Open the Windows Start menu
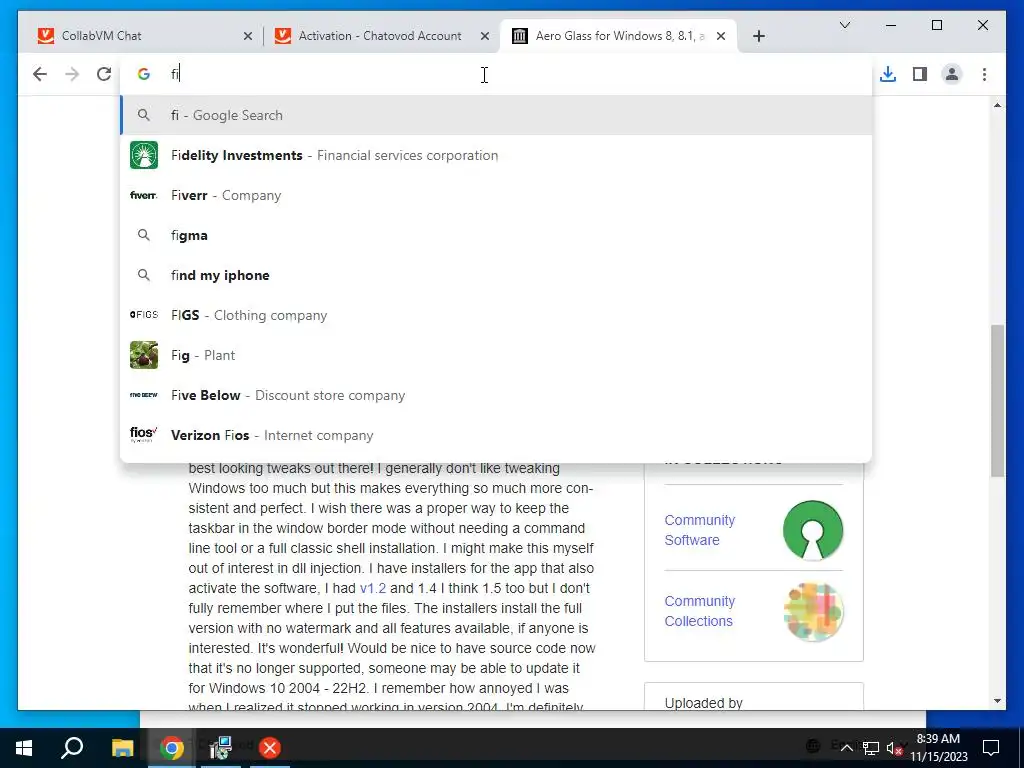 tap(24, 748)
